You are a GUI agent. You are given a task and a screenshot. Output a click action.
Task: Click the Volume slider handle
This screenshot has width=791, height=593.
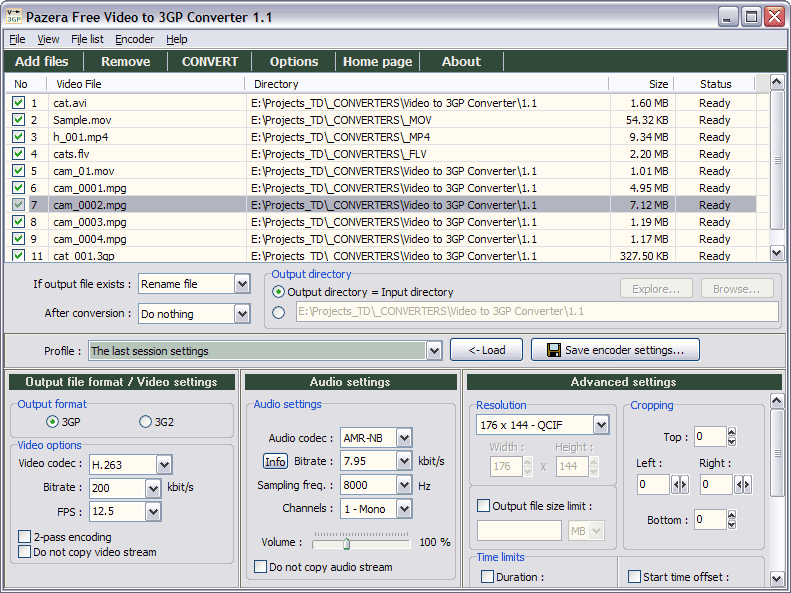click(347, 544)
